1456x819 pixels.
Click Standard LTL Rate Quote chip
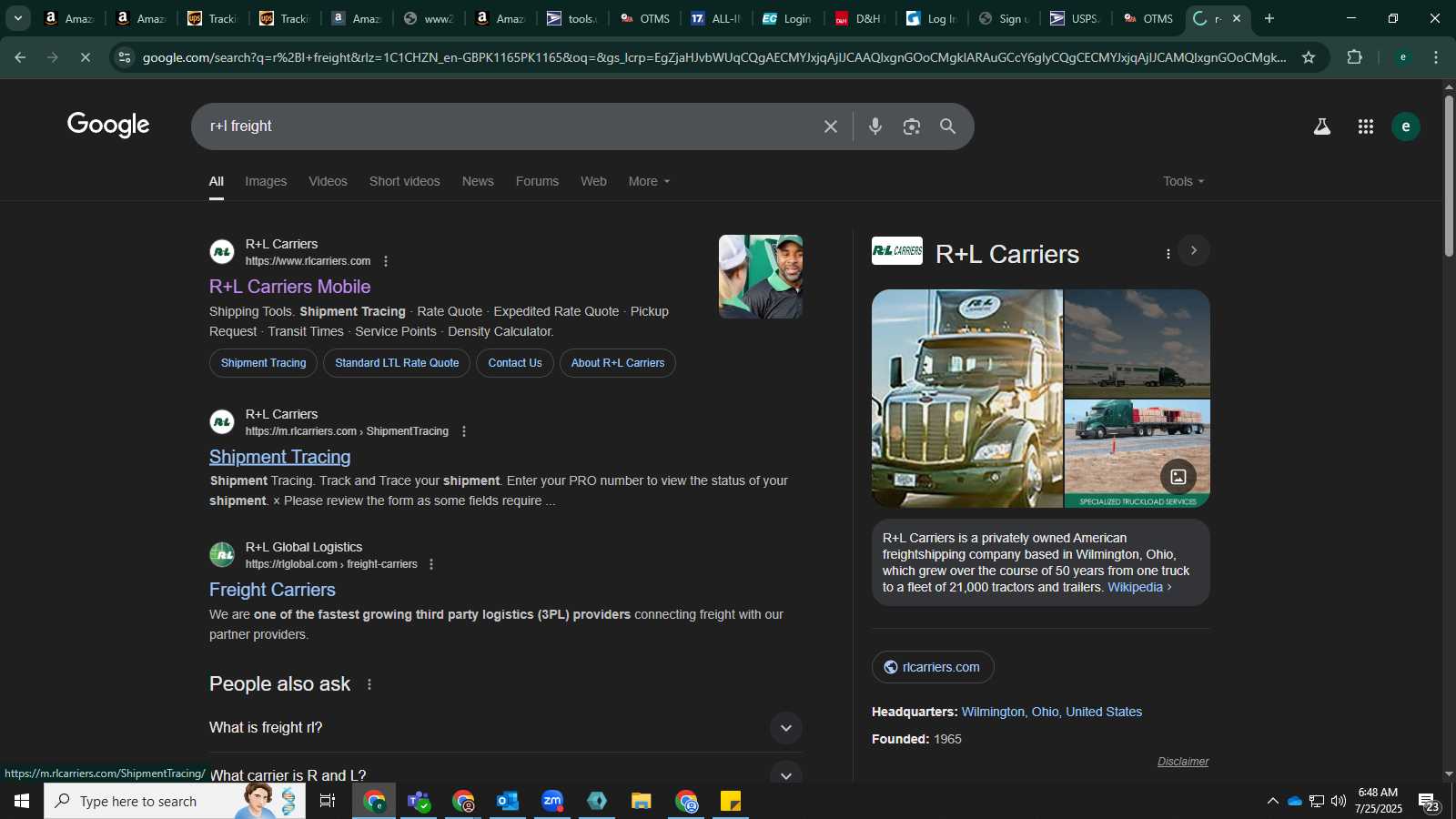click(397, 363)
